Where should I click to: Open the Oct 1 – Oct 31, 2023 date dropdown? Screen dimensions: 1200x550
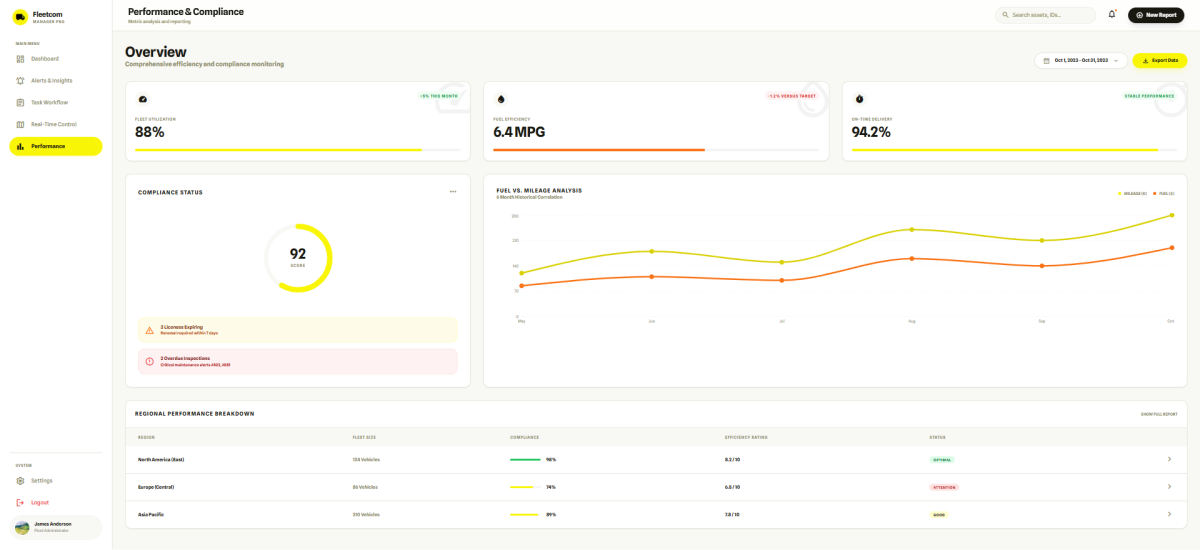click(x=1081, y=61)
